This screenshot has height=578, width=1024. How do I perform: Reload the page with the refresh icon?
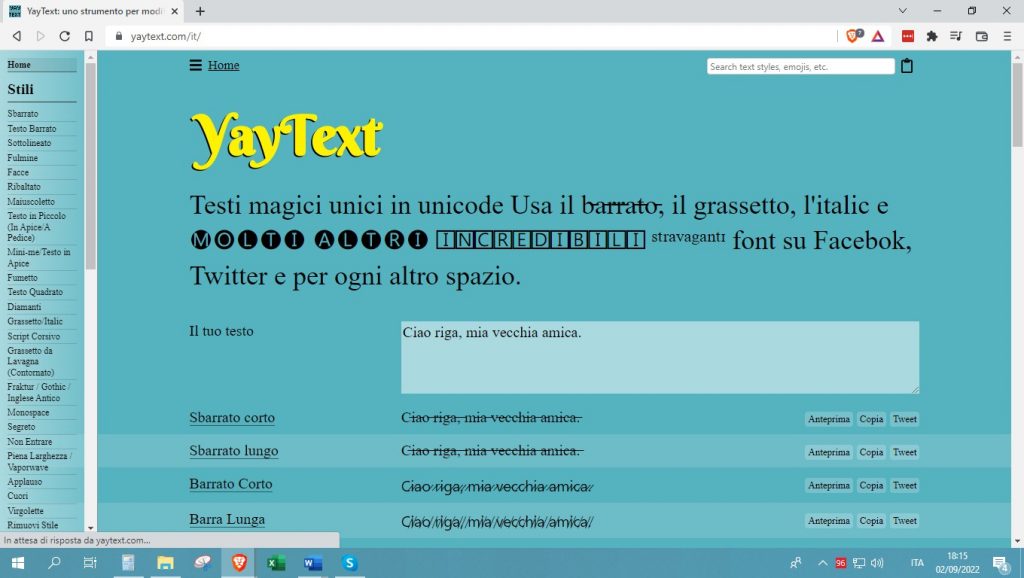[x=64, y=35]
